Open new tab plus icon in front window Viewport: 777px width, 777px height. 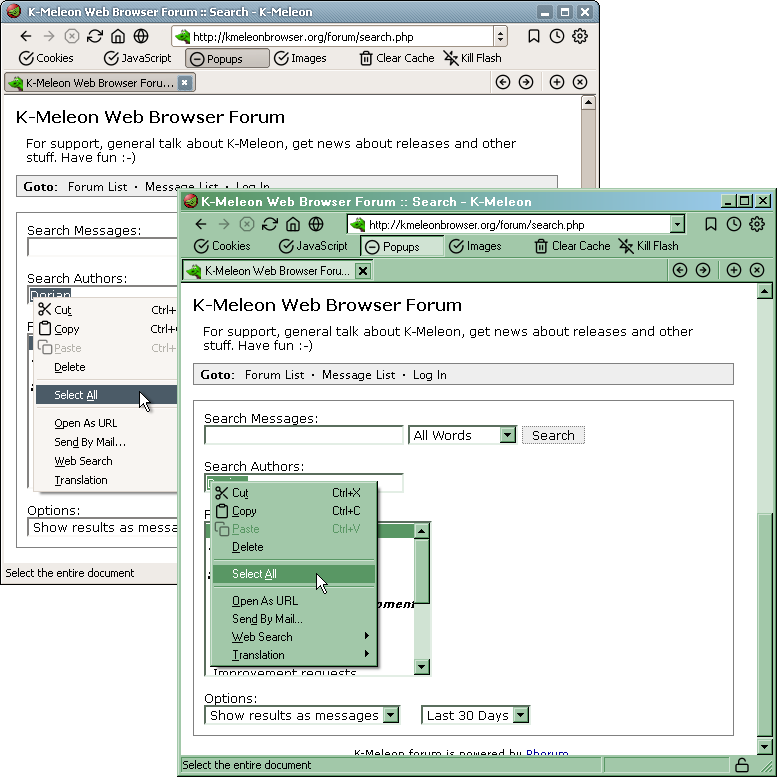click(734, 270)
